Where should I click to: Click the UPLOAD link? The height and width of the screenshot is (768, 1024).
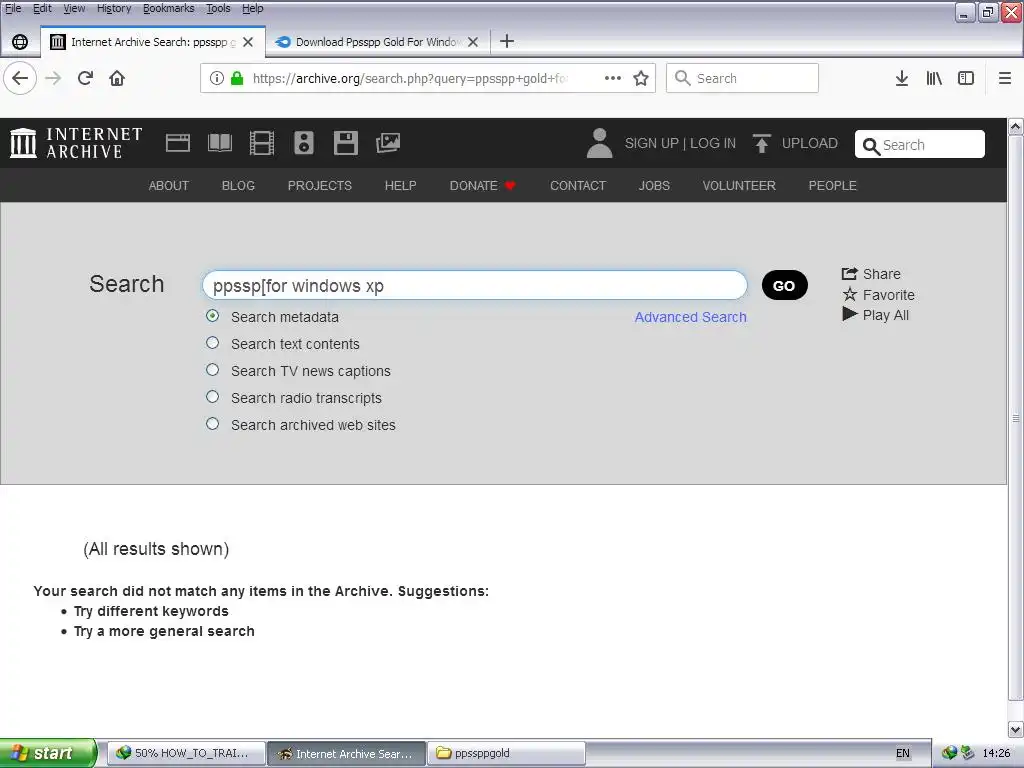pos(810,144)
